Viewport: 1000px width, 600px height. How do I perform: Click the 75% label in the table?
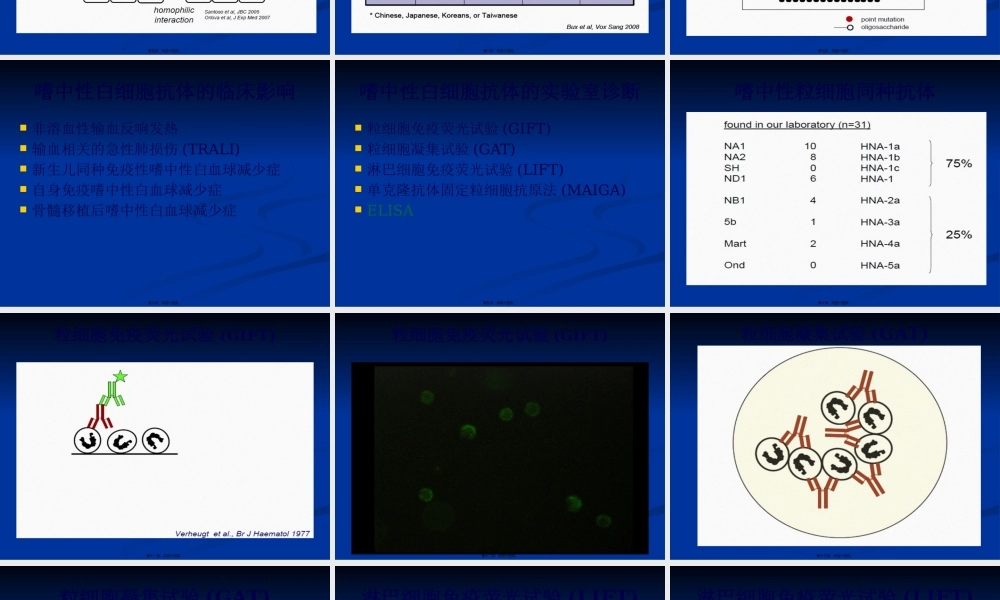click(958, 163)
